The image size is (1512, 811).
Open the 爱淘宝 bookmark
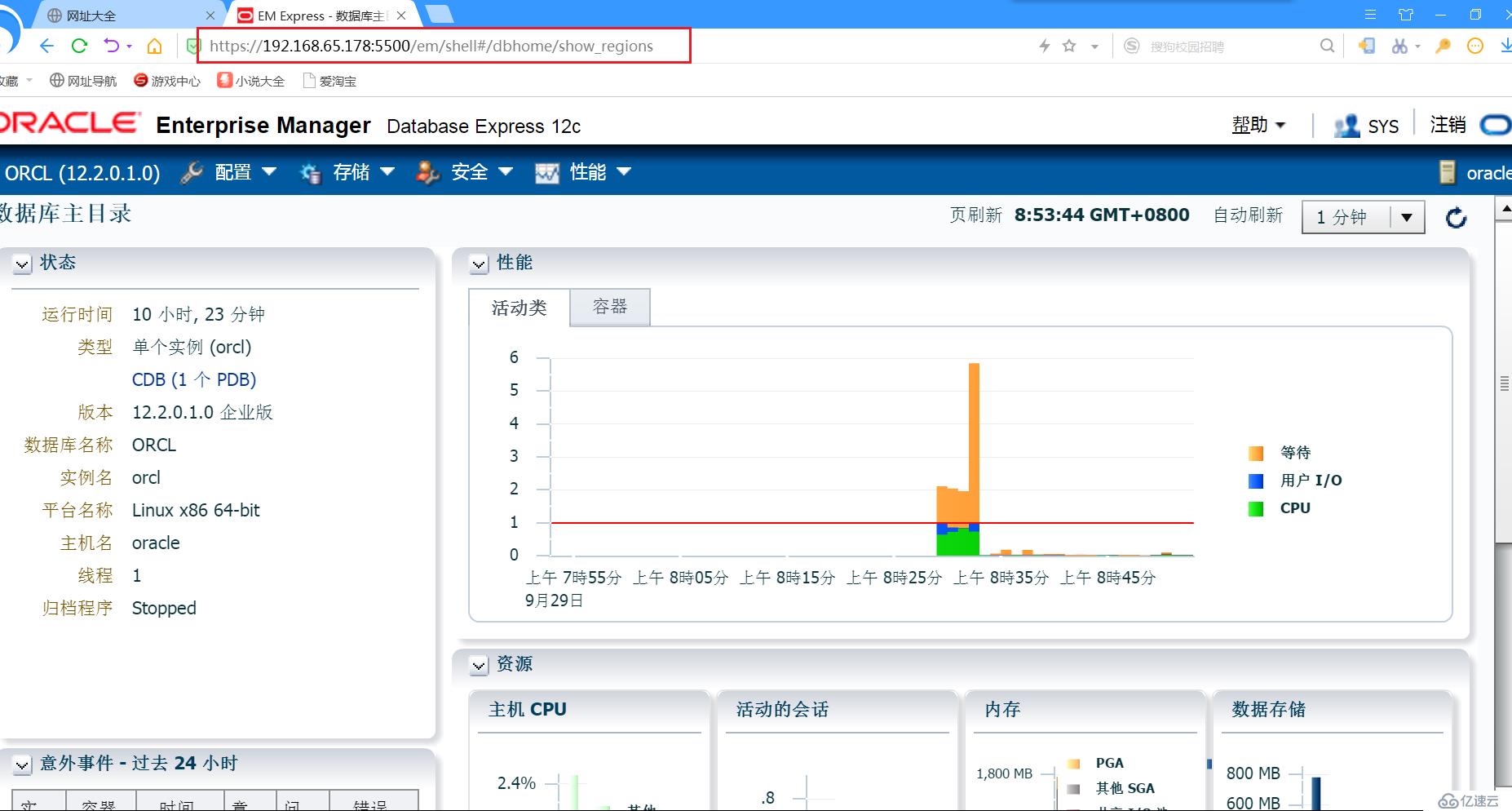pos(329,81)
